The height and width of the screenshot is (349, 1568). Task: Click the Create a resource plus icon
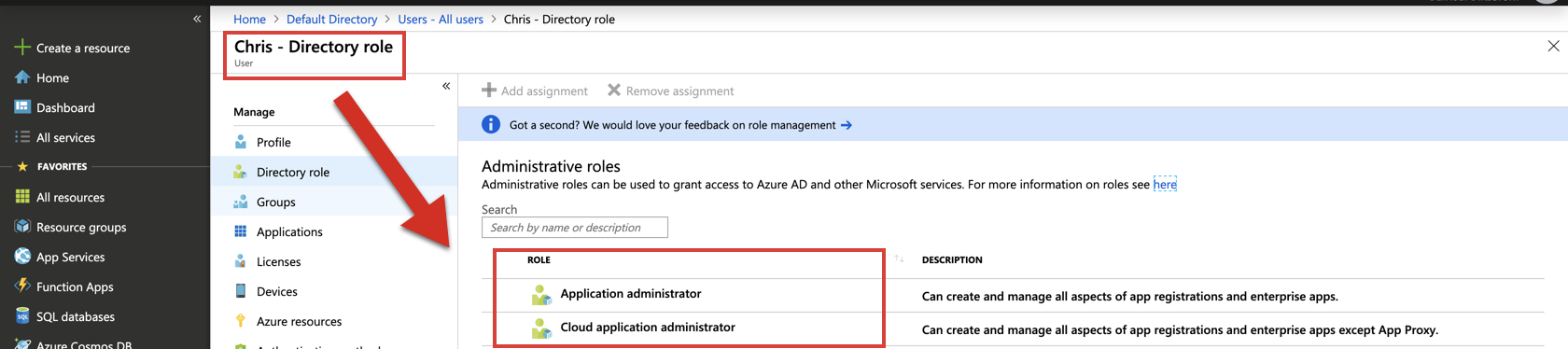(x=22, y=48)
